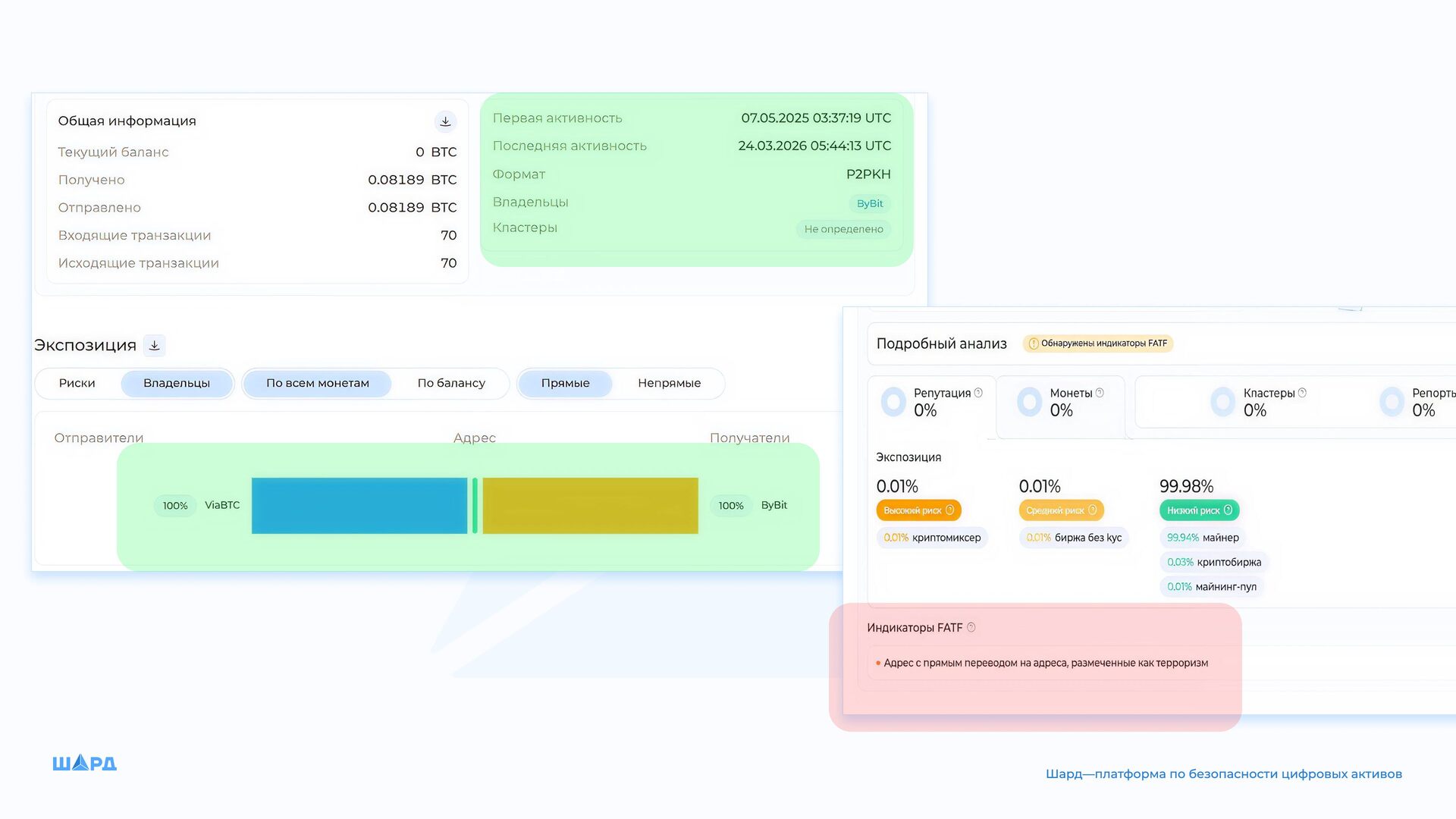Select the Владельцы view toggle
1456x819 pixels.
pyautogui.click(x=177, y=383)
